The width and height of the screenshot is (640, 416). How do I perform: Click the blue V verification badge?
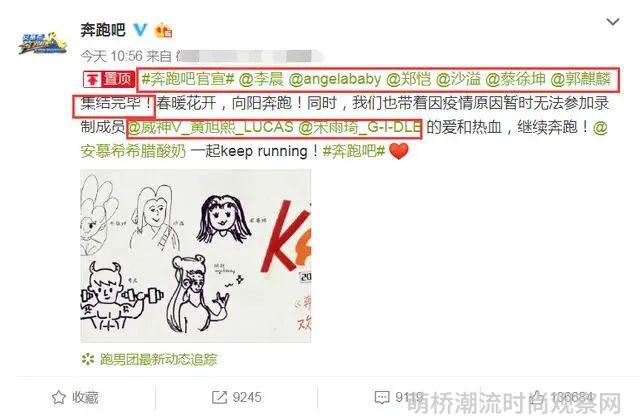coord(140,29)
